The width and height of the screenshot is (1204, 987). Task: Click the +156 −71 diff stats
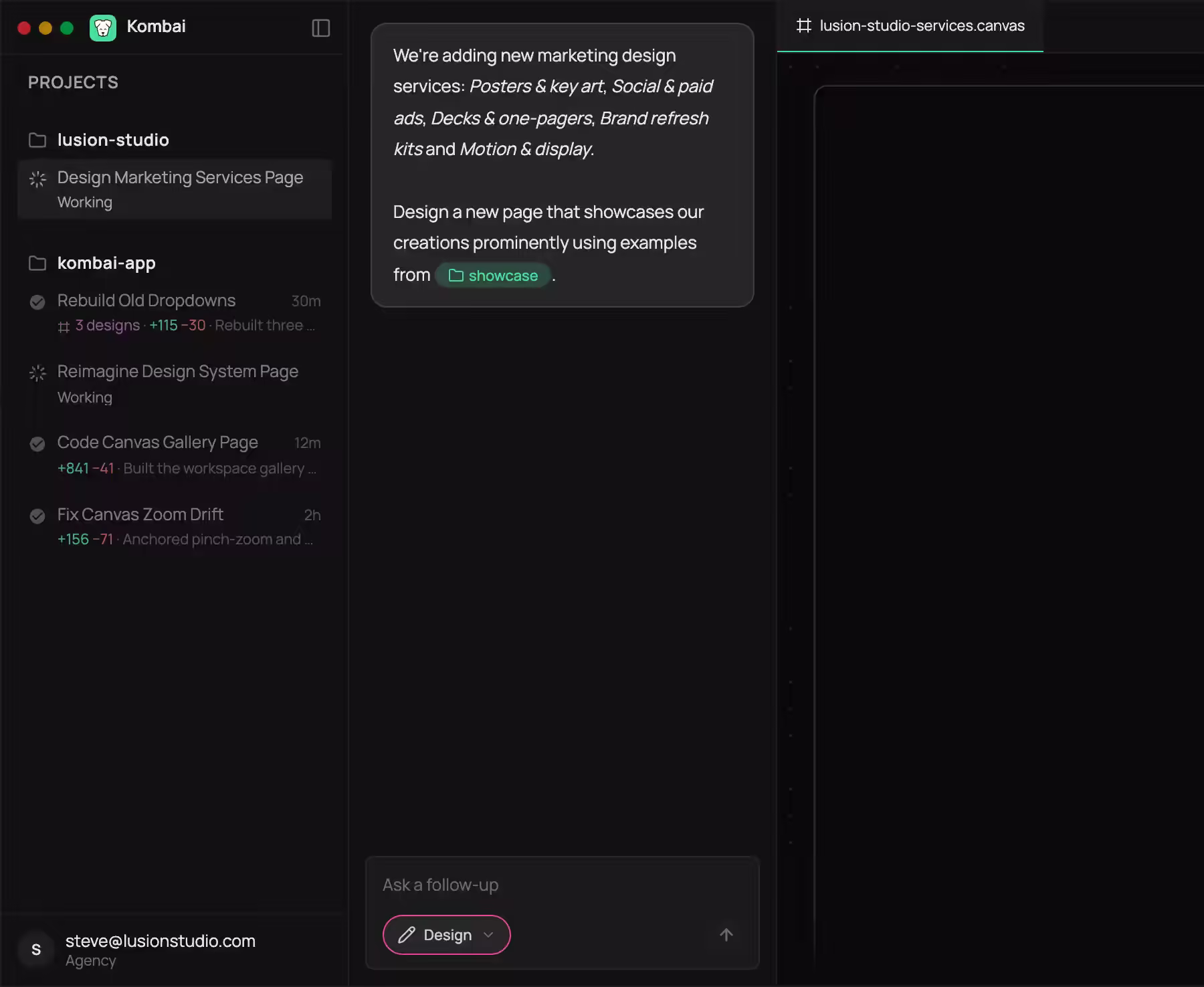[85, 540]
